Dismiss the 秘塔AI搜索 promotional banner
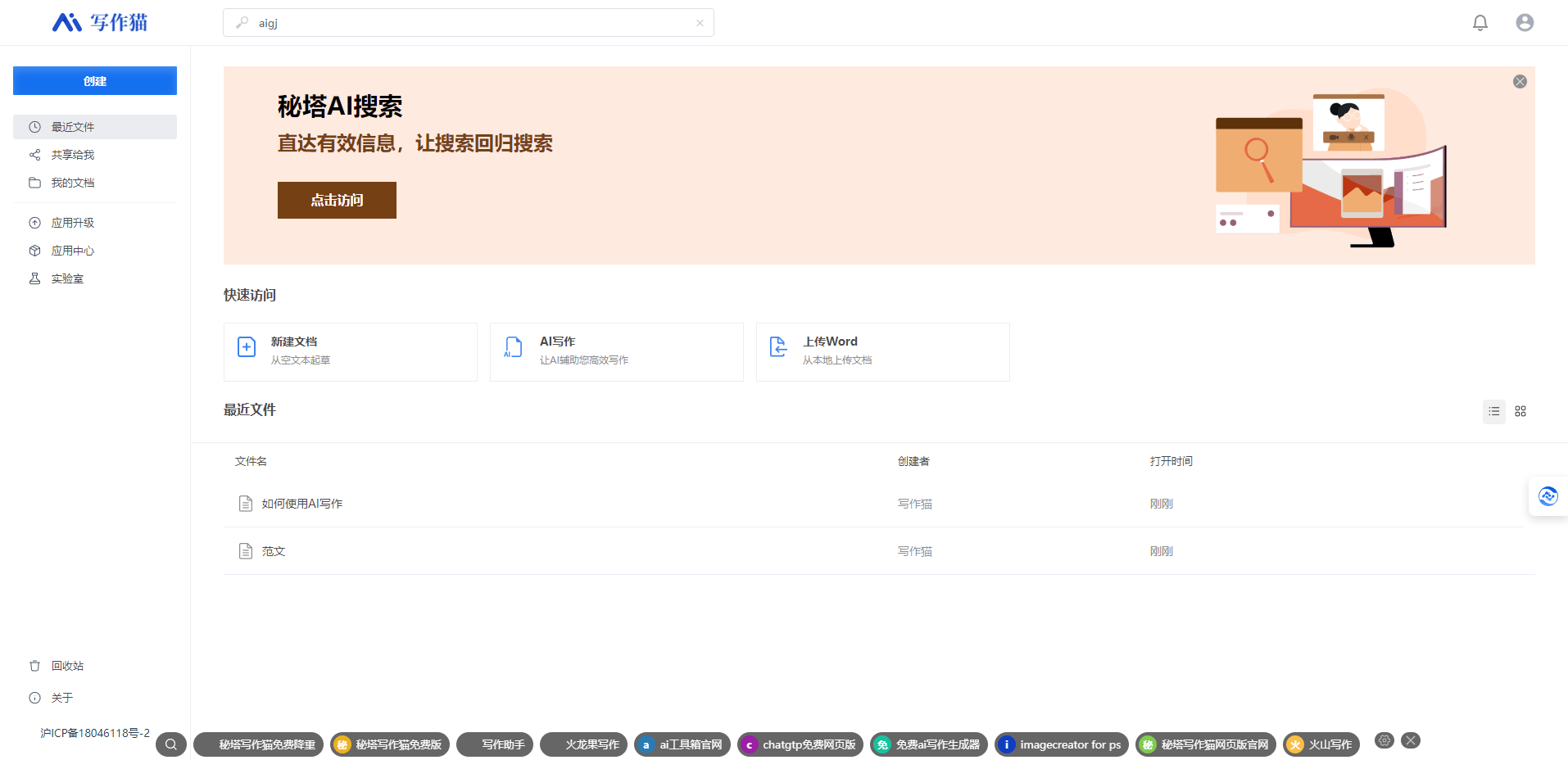Image resolution: width=1568 pixels, height=760 pixels. pyautogui.click(x=1520, y=81)
